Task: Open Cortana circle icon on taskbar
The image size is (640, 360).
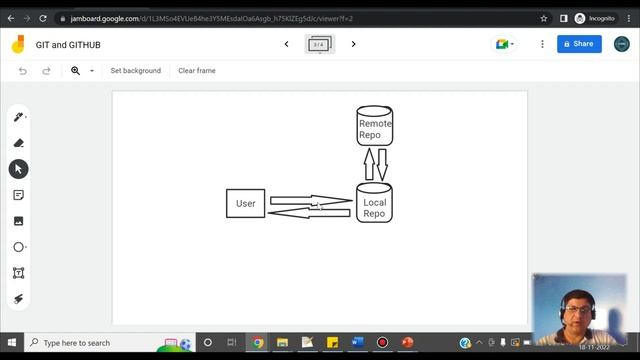Action: coord(208,342)
